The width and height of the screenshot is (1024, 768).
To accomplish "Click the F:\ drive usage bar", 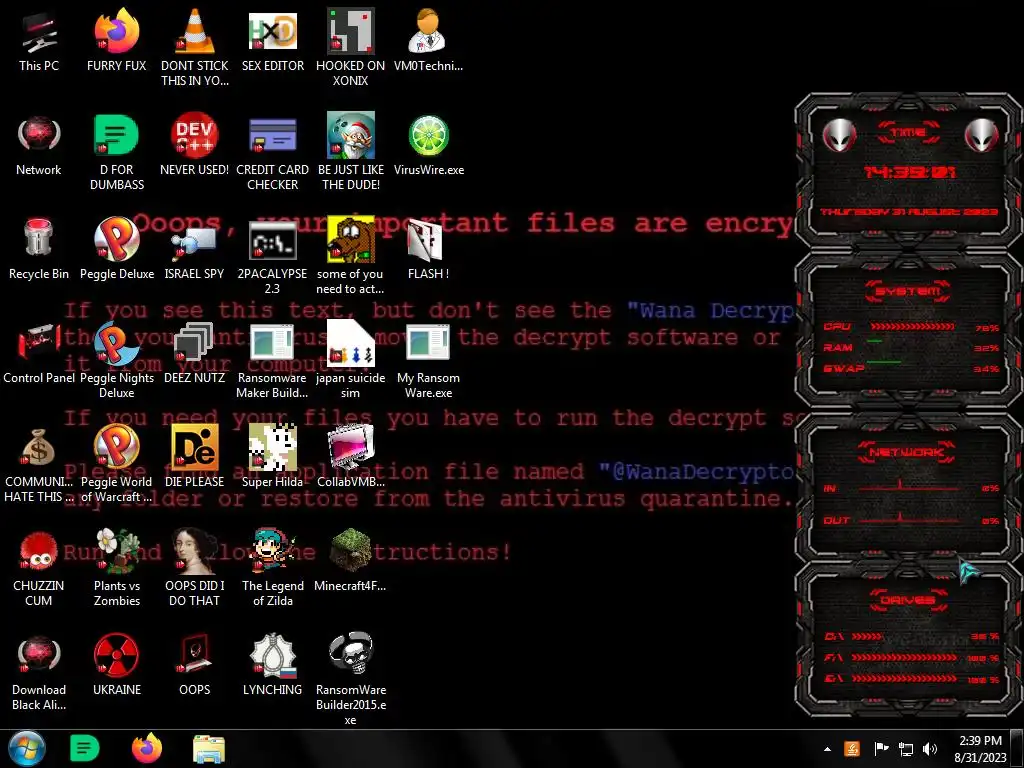I will [904, 658].
